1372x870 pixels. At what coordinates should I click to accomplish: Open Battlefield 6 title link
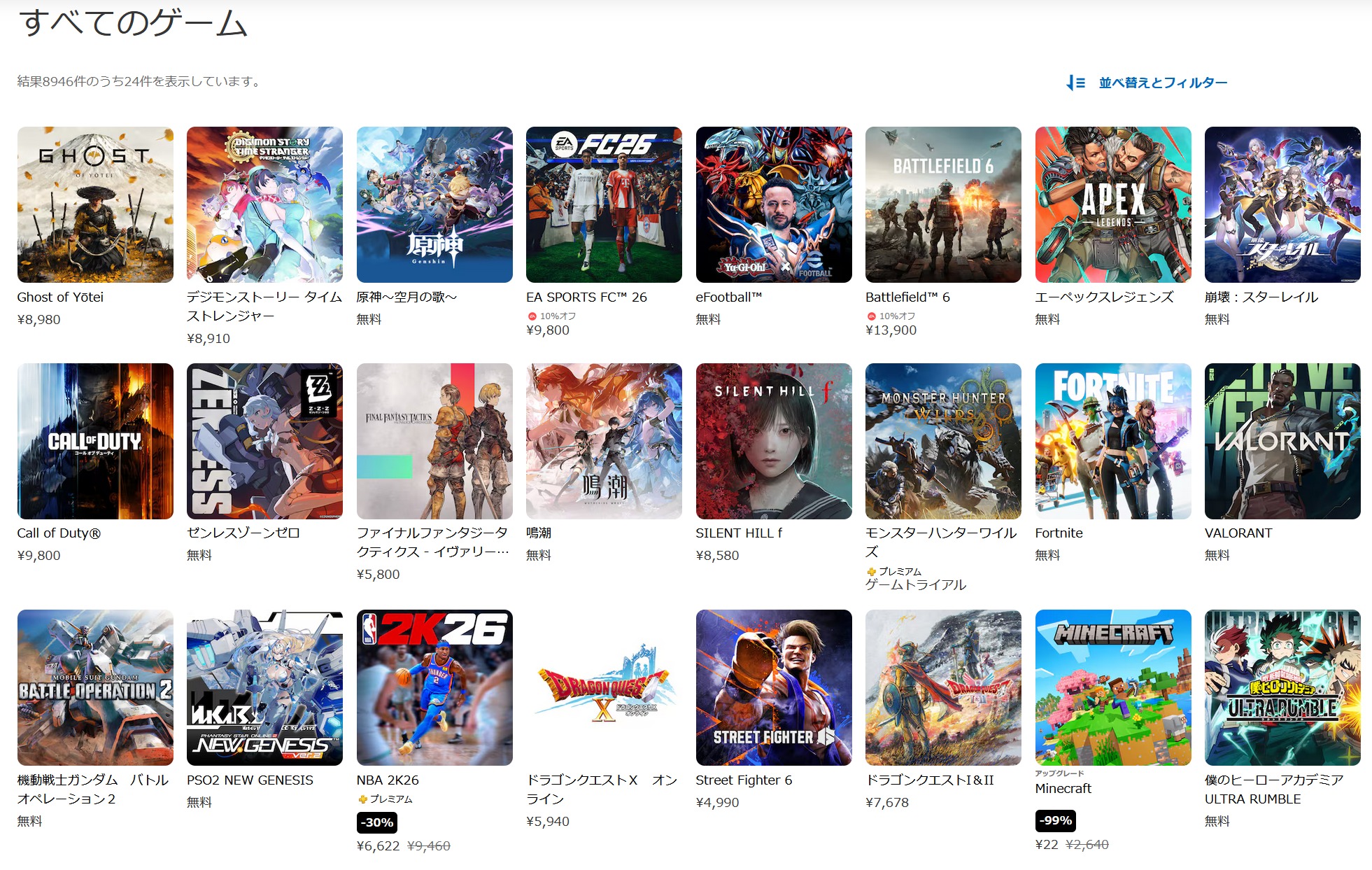[x=907, y=297]
